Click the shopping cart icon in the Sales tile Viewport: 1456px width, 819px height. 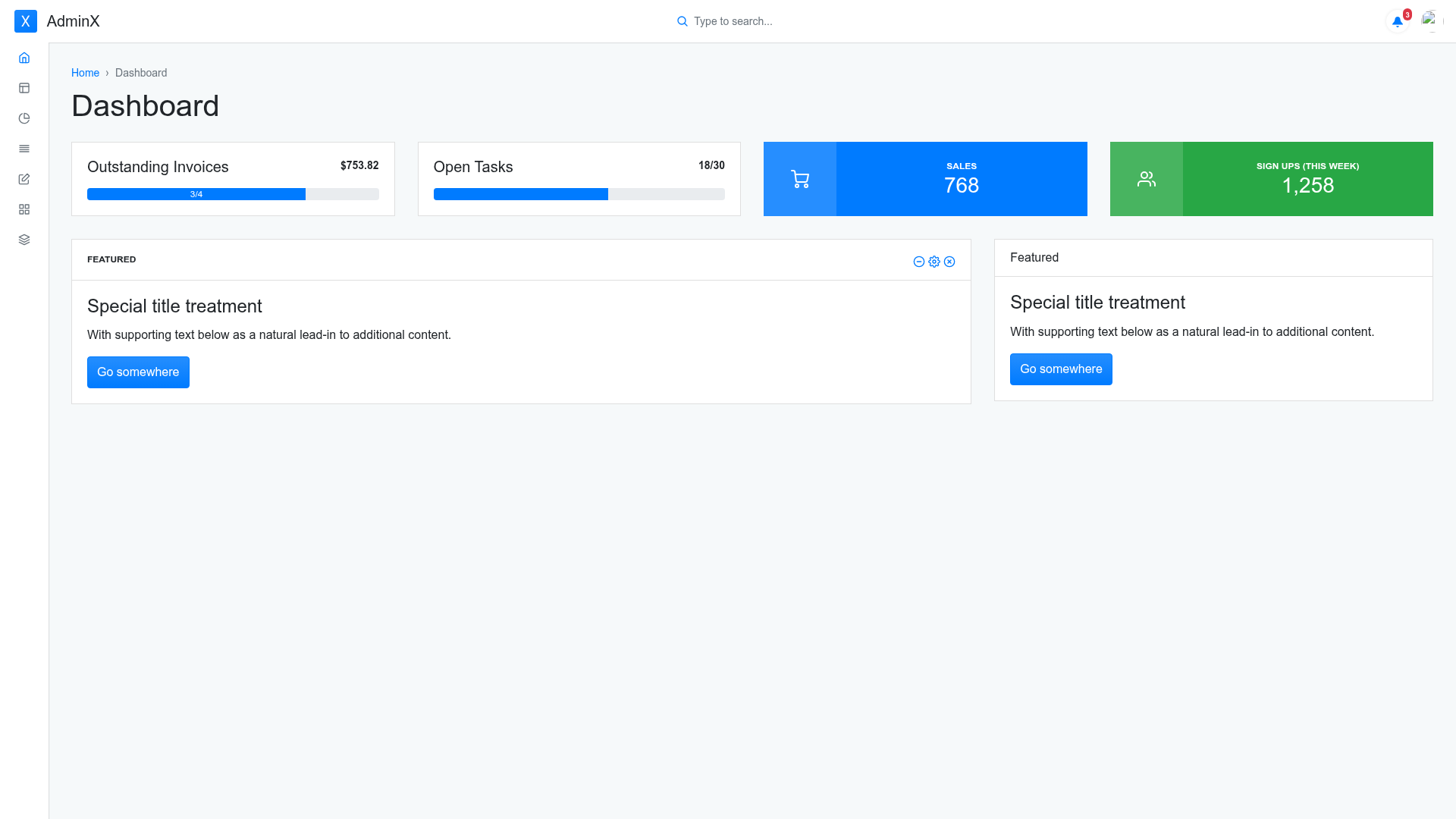(x=800, y=179)
